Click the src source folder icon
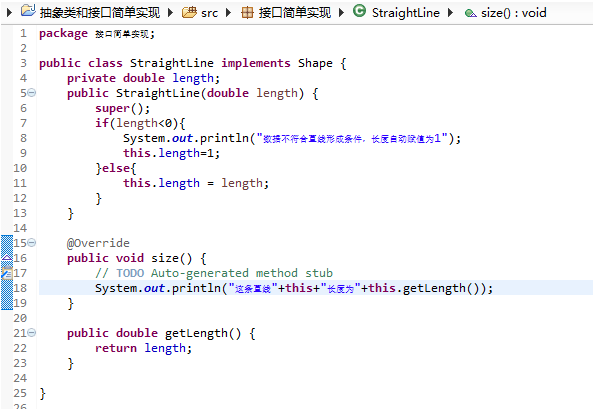The height and width of the screenshot is (409, 593). 189,12
